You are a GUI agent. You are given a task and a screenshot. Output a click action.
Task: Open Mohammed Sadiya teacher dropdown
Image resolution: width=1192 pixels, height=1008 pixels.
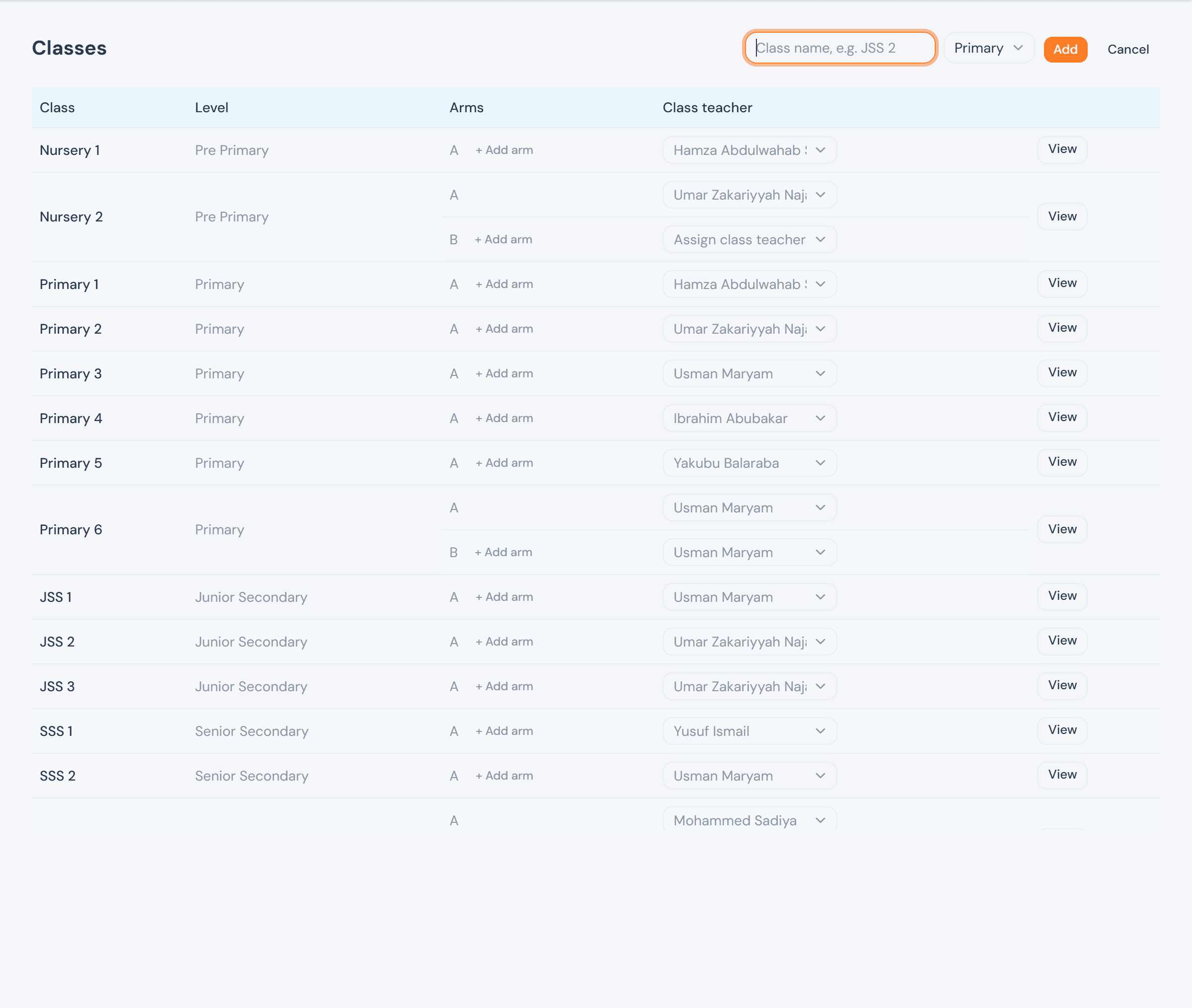749,820
